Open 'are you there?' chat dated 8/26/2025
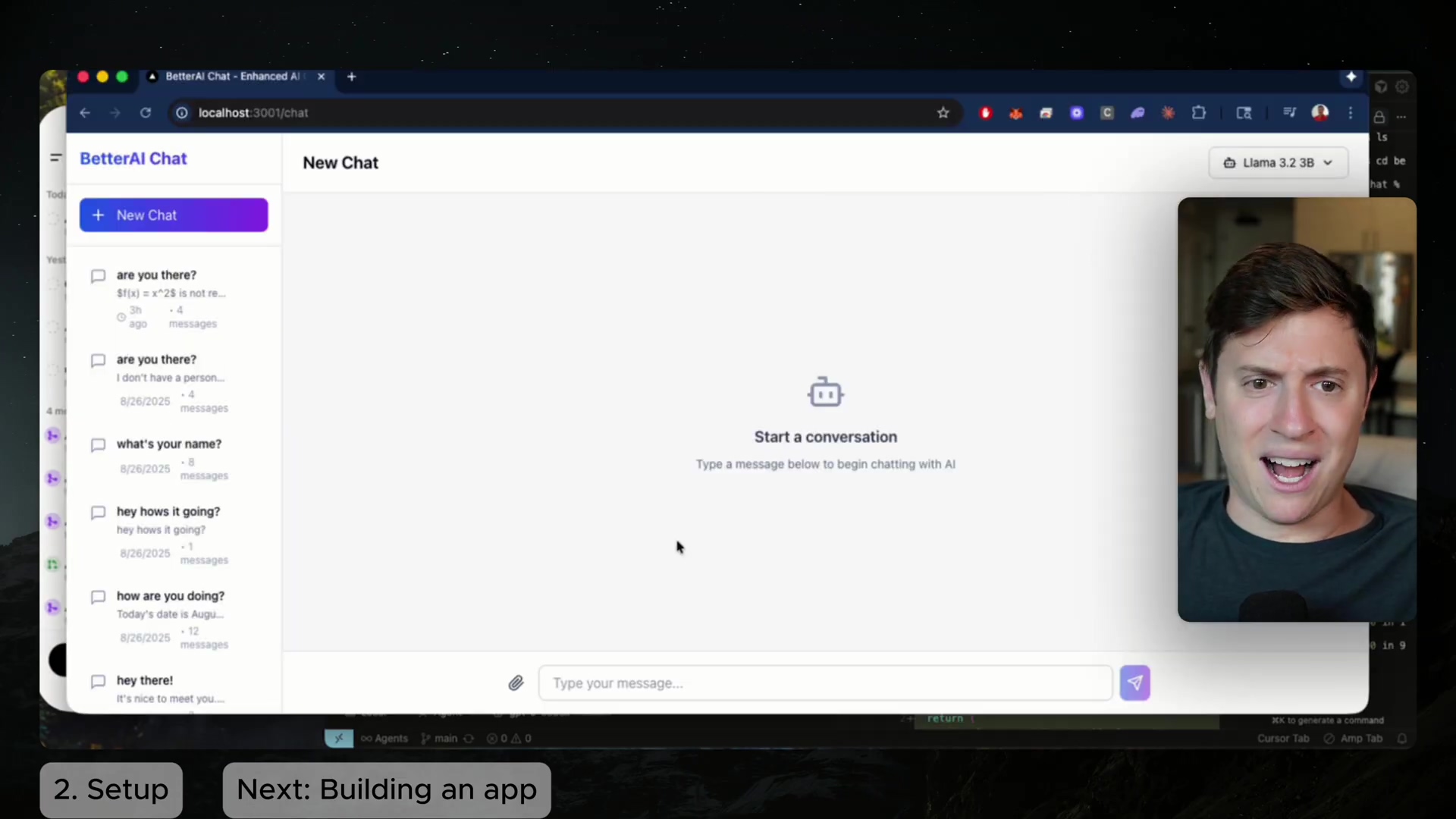 [174, 383]
